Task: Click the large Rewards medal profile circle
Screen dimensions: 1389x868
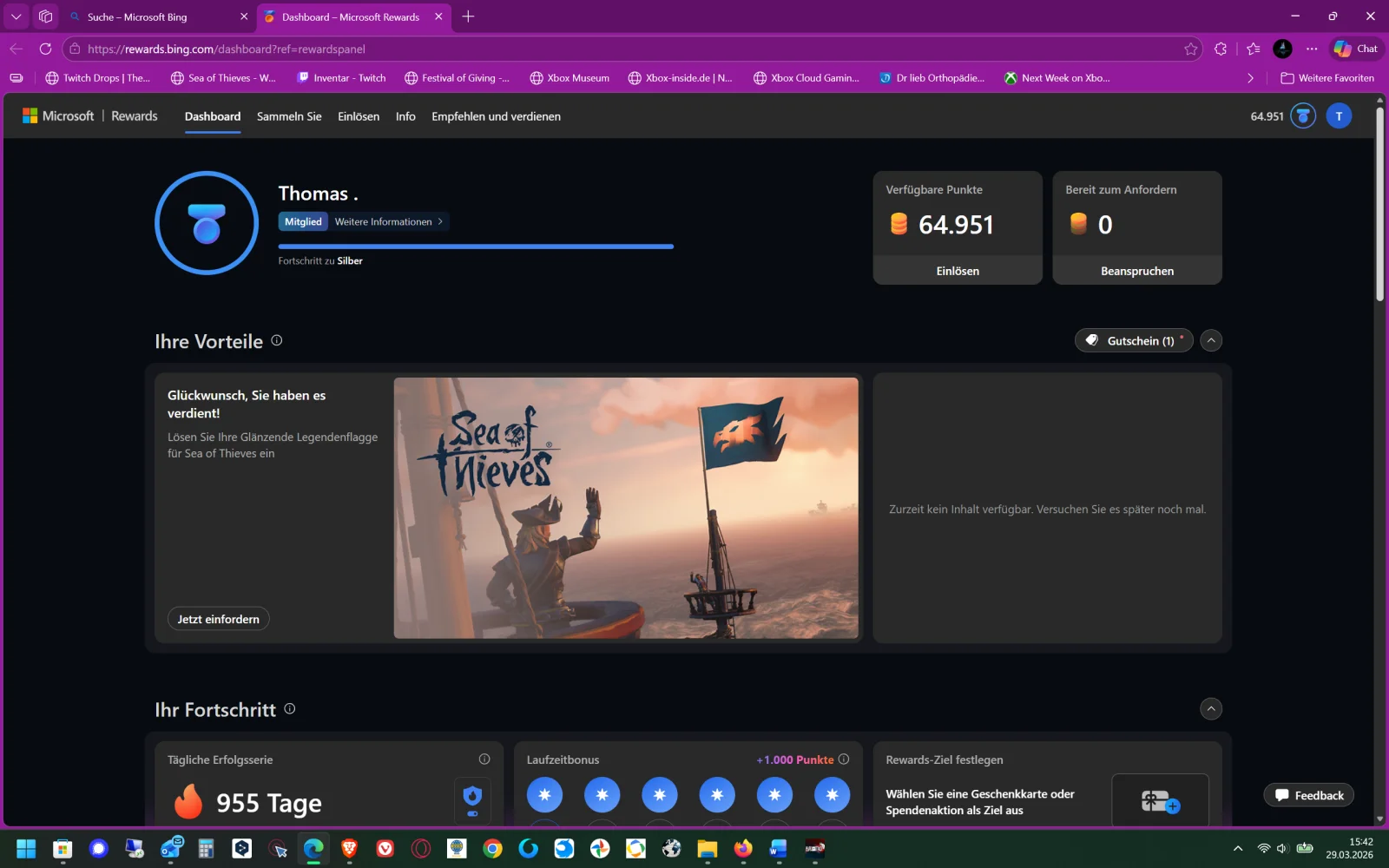Action: pyautogui.click(x=207, y=223)
